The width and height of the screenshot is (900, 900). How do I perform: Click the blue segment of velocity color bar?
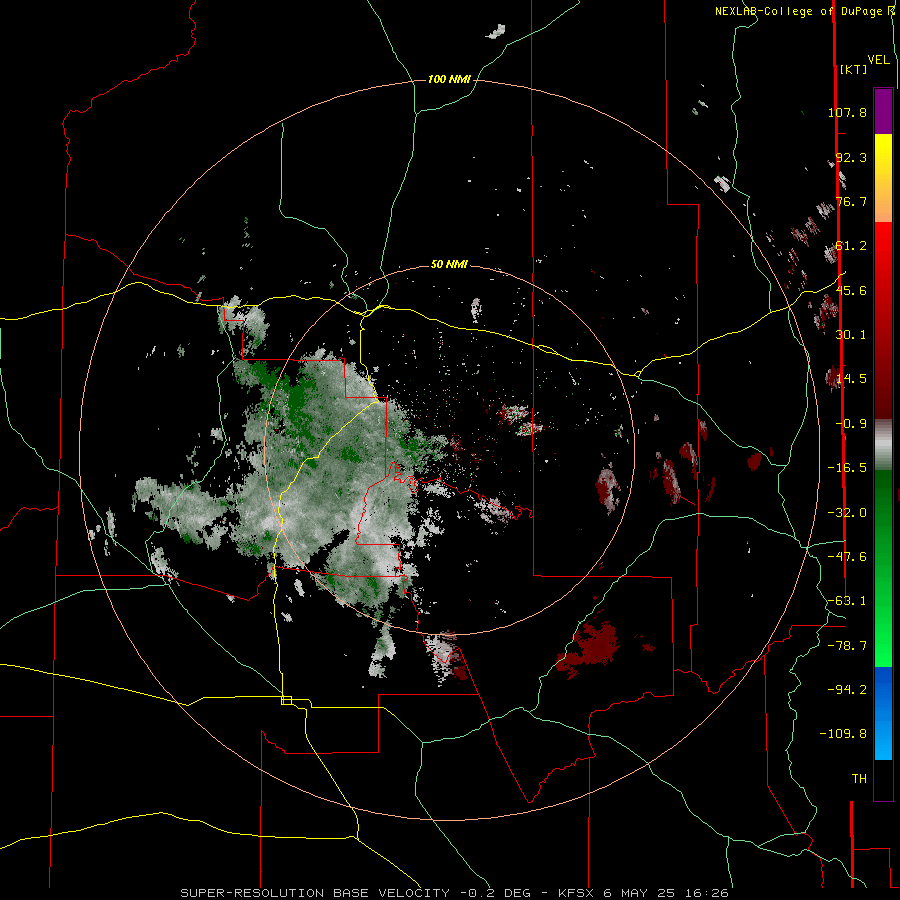pyautogui.click(x=883, y=713)
